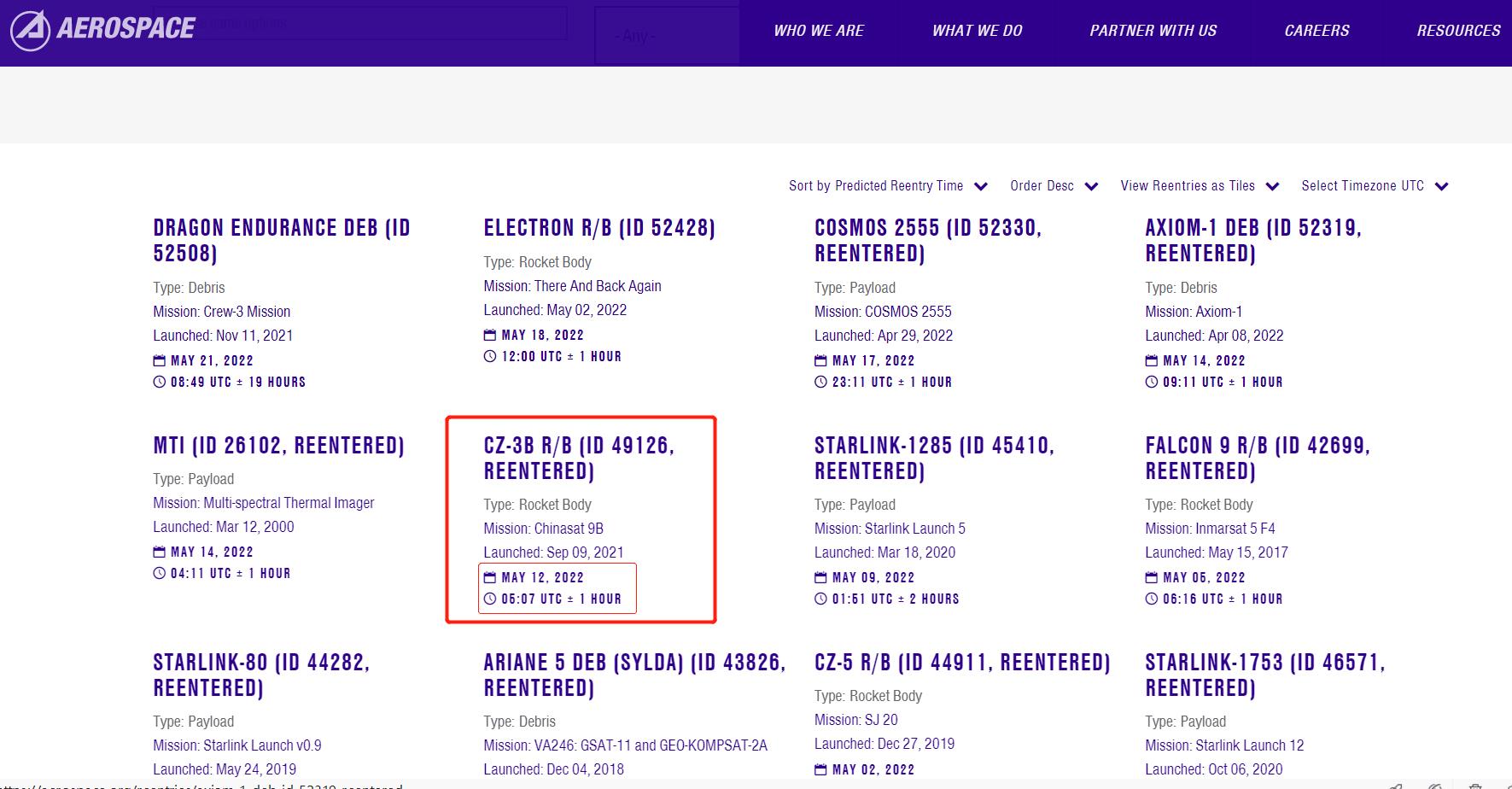This screenshot has width=1512, height=789.
Task: Open Electron R/B (ID 52428) entry
Action: click(599, 228)
